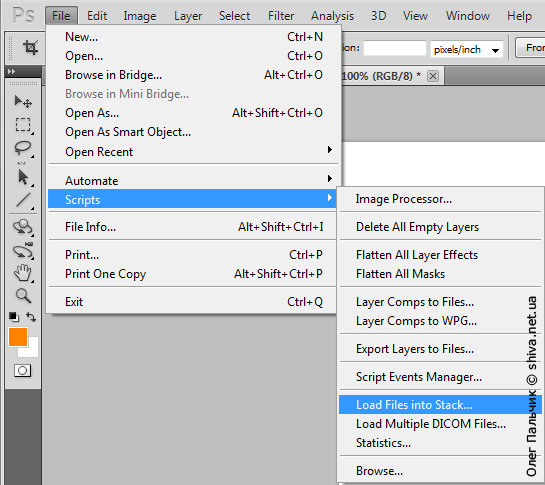Choose Browse... in Scripts submenu

[x=440, y=471]
